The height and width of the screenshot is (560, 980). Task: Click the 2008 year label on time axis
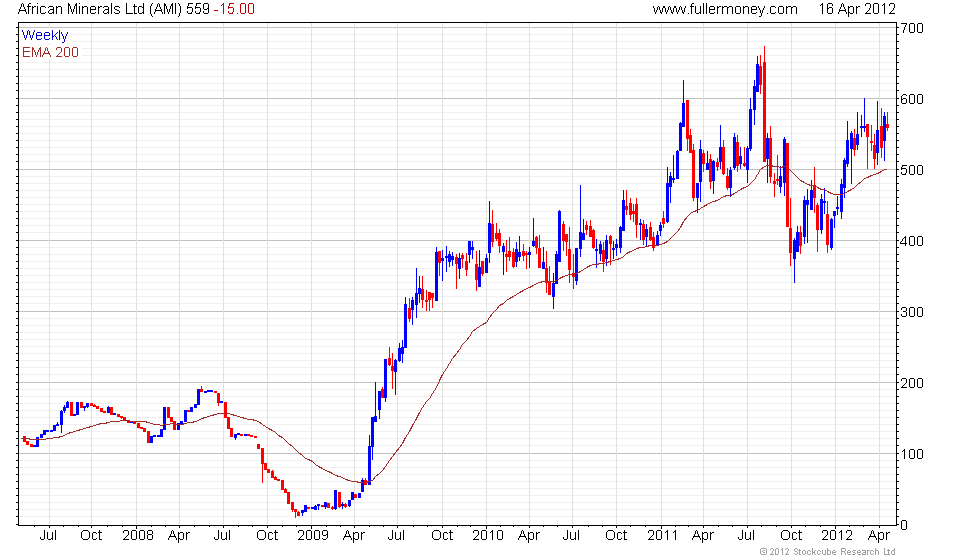coord(138,536)
